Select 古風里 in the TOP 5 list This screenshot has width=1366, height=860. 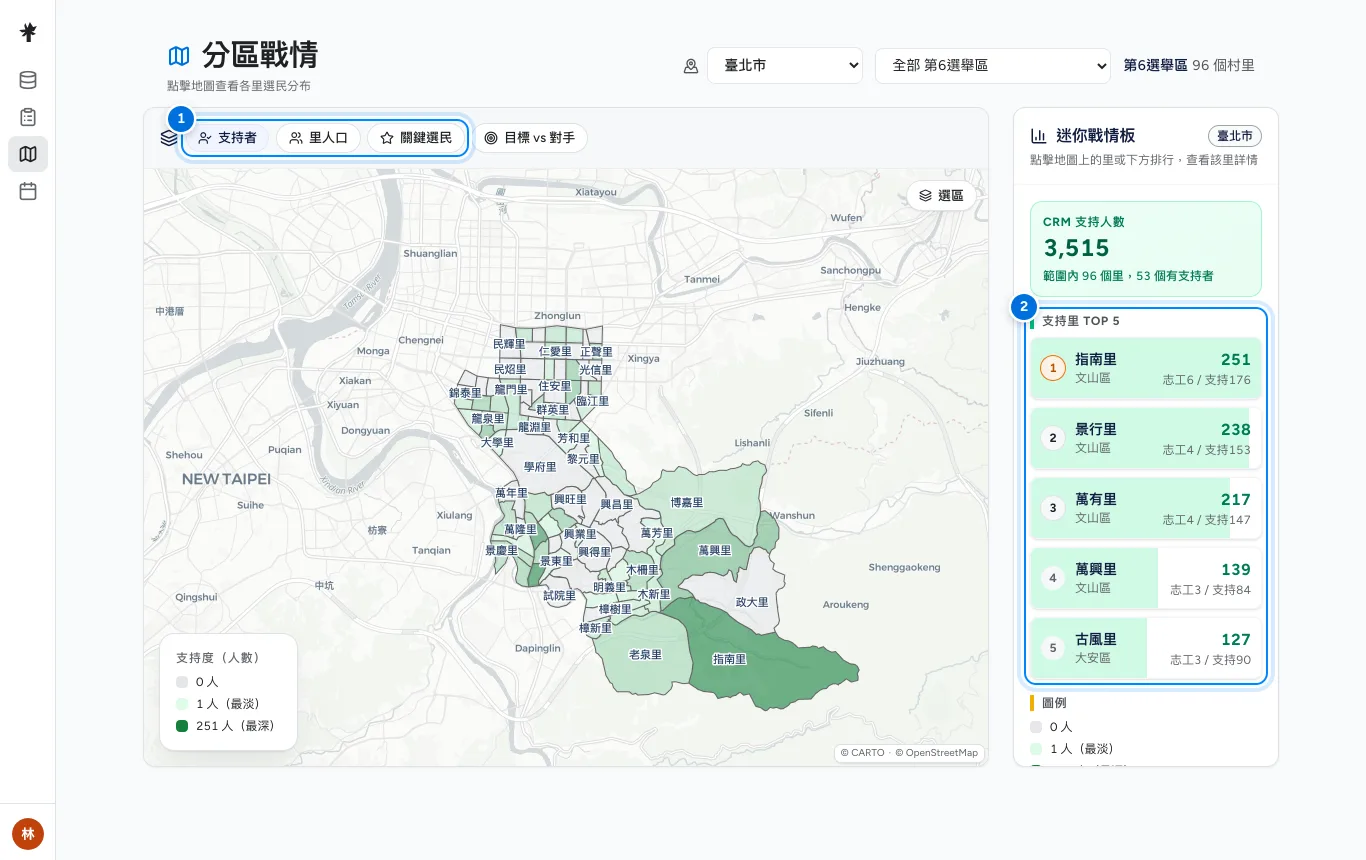[1146, 648]
